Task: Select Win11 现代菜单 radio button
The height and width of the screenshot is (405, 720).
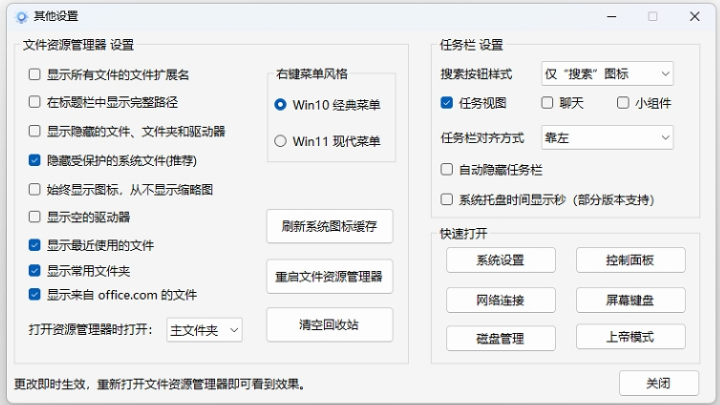Action: (x=280, y=141)
